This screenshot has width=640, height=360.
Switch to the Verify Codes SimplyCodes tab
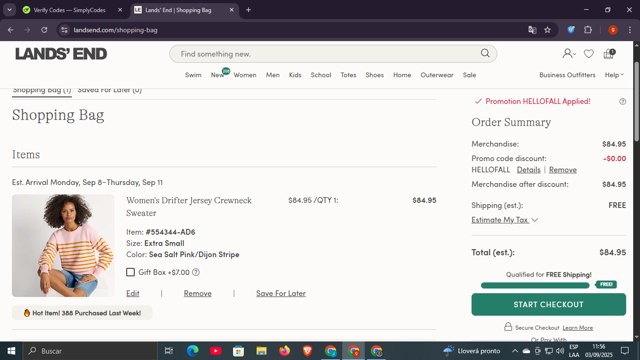[x=69, y=10]
